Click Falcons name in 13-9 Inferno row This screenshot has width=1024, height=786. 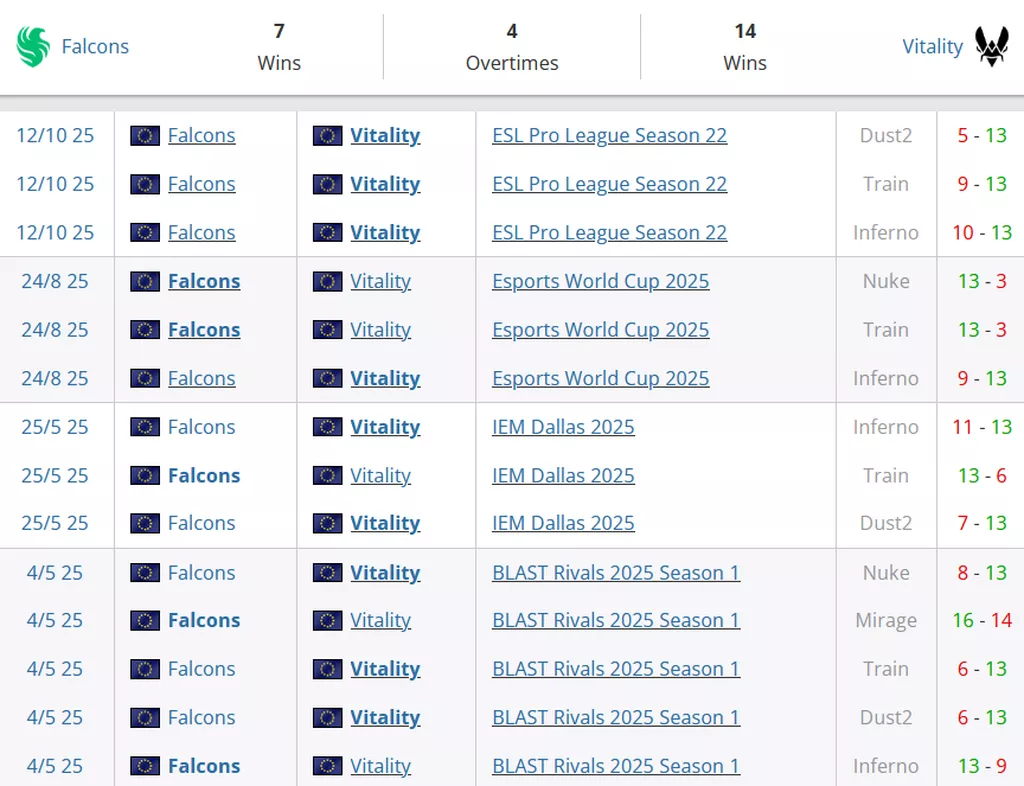[x=204, y=766]
